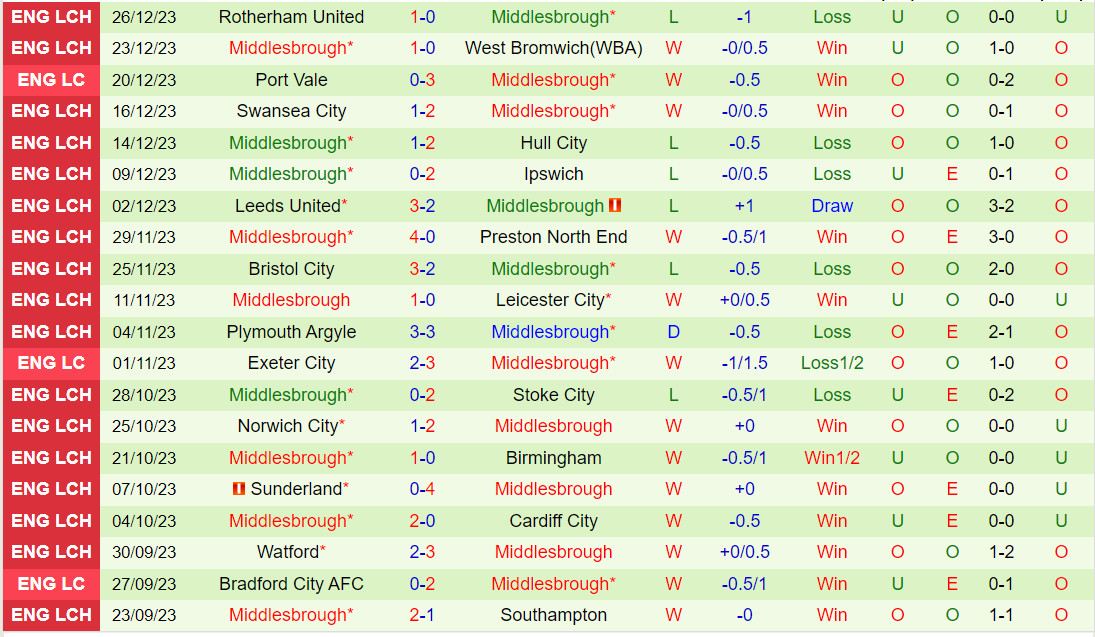Click the ENG LCH badge on the 23/09/23 row
This screenshot has height=637, width=1095.
[x=52, y=615]
